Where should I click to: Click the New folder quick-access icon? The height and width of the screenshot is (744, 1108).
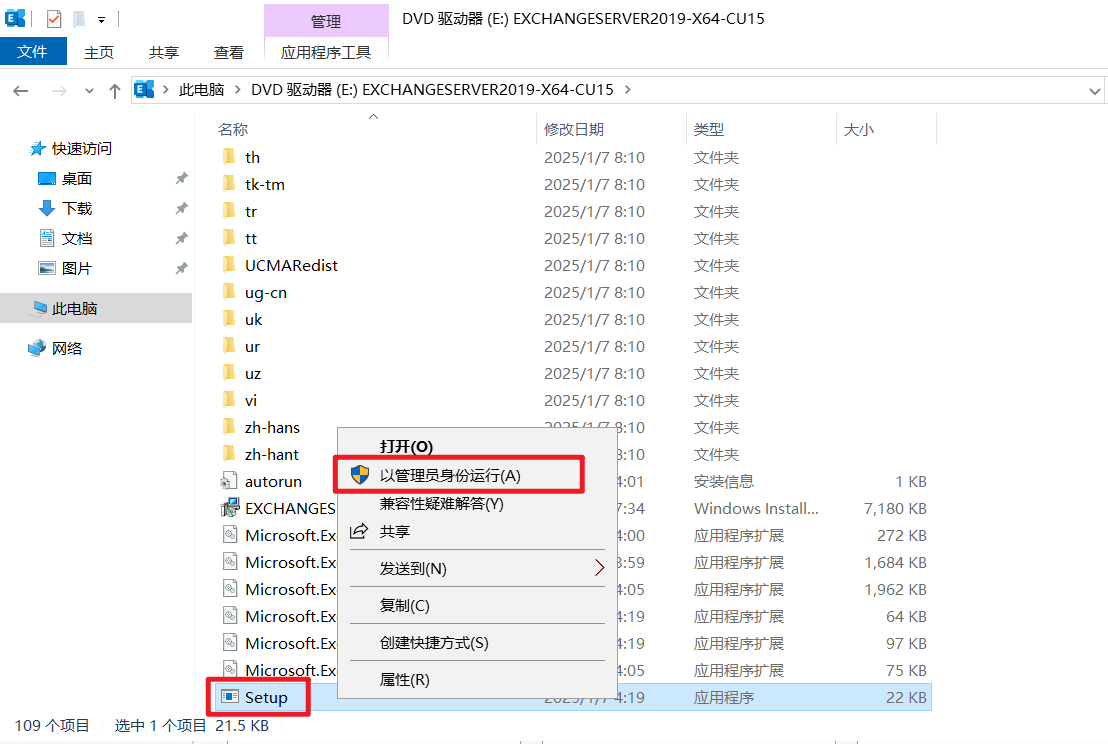point(78,19)
